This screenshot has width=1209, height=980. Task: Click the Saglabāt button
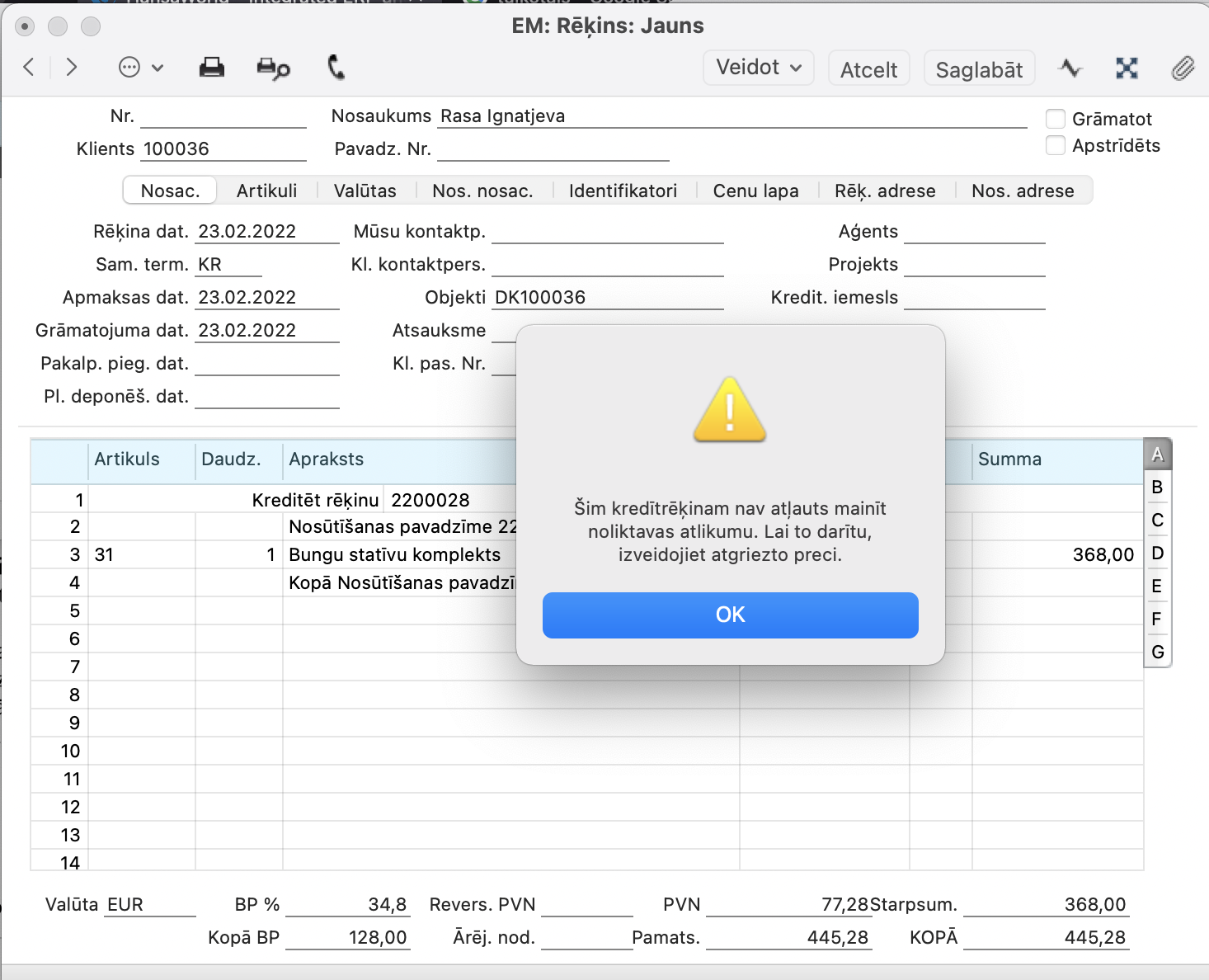tap(979, 69)
